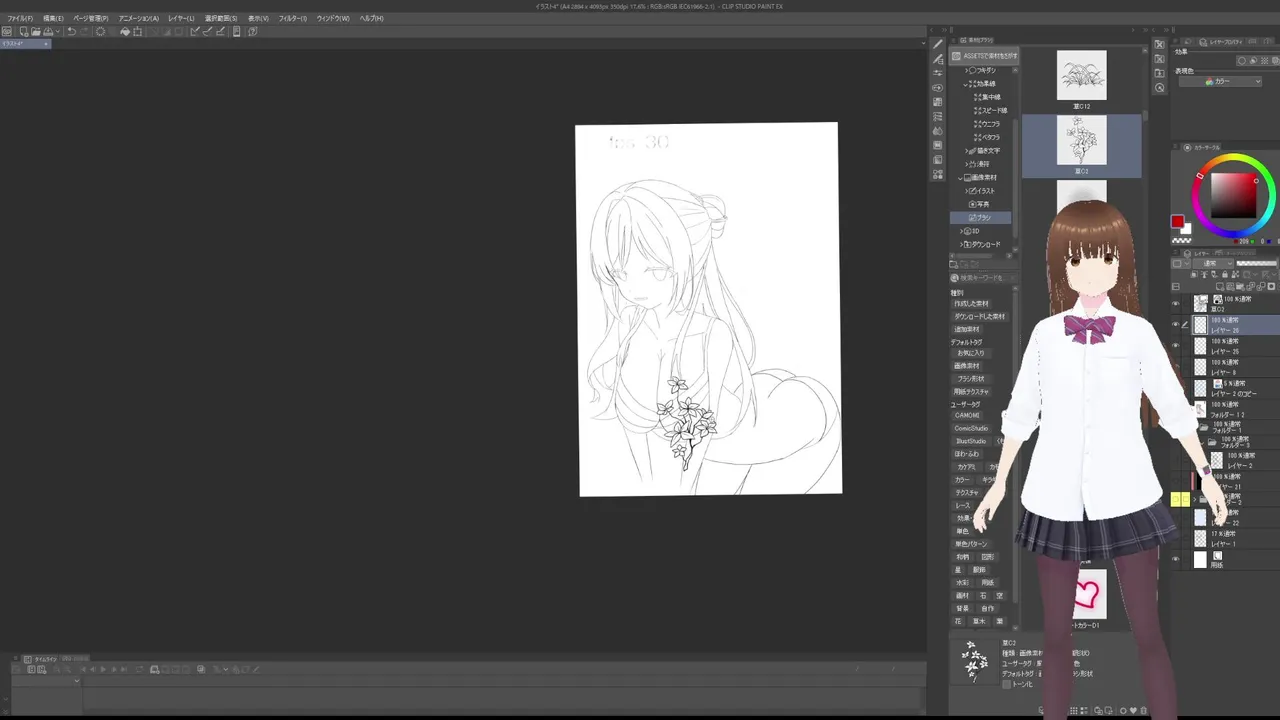The width and height of the screenshot is (1280, 720).
Task: Filter by 追加素材 tag
Action: [967, 329]
